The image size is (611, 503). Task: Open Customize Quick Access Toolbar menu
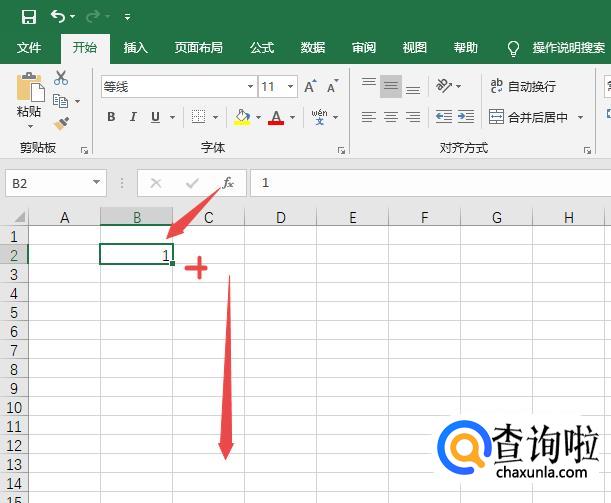(x=127, y=17)
